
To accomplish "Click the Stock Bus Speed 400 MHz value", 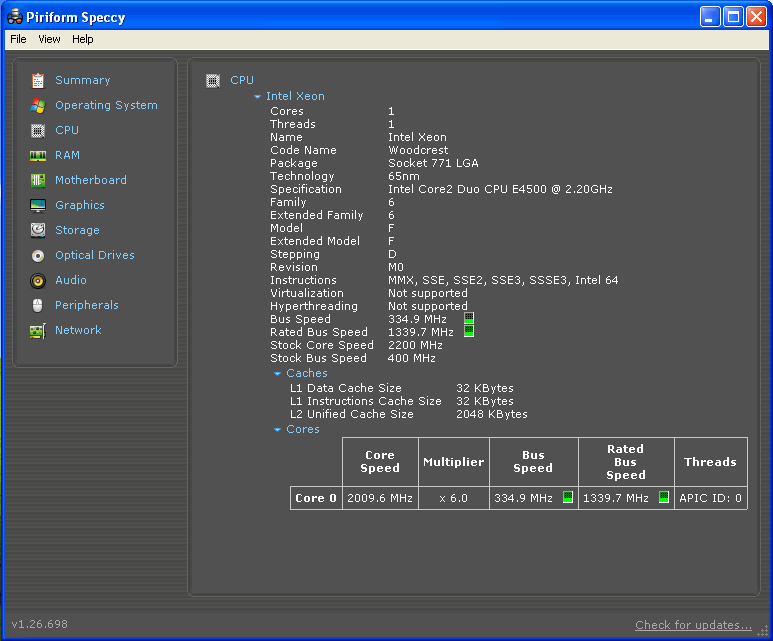I will coord(412,358).
